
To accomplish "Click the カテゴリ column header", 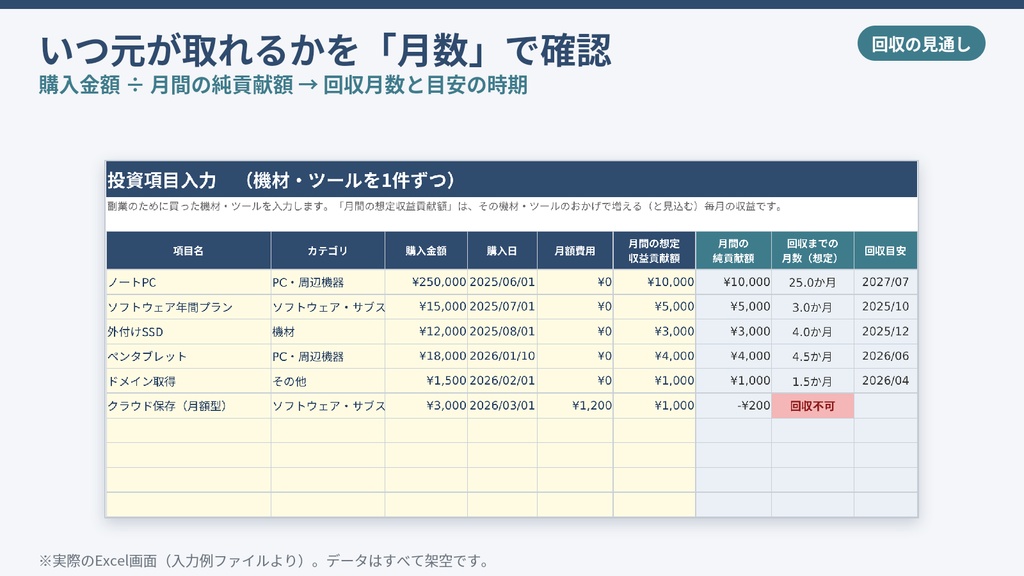I will (328, 251).
